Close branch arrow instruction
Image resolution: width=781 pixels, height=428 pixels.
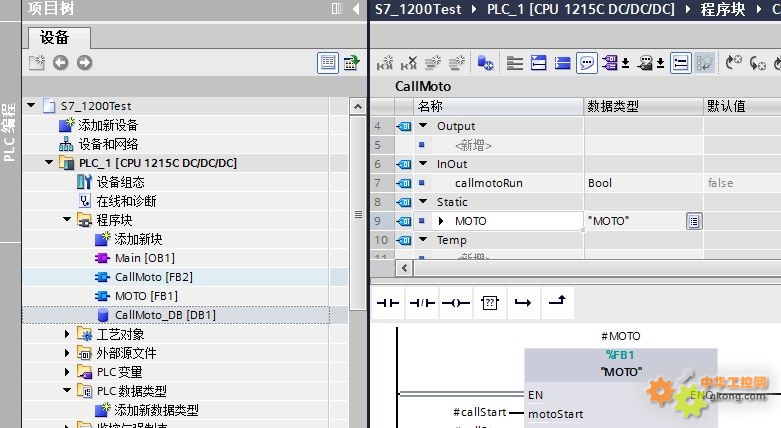(557, 301)
